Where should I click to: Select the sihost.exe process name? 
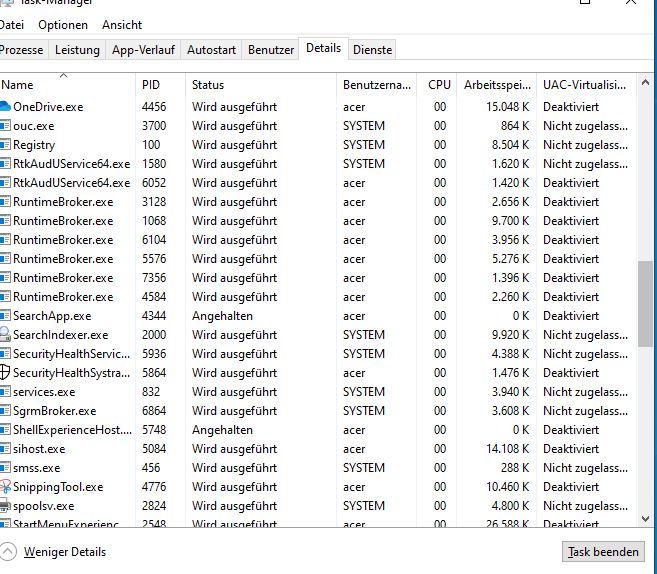39,449
